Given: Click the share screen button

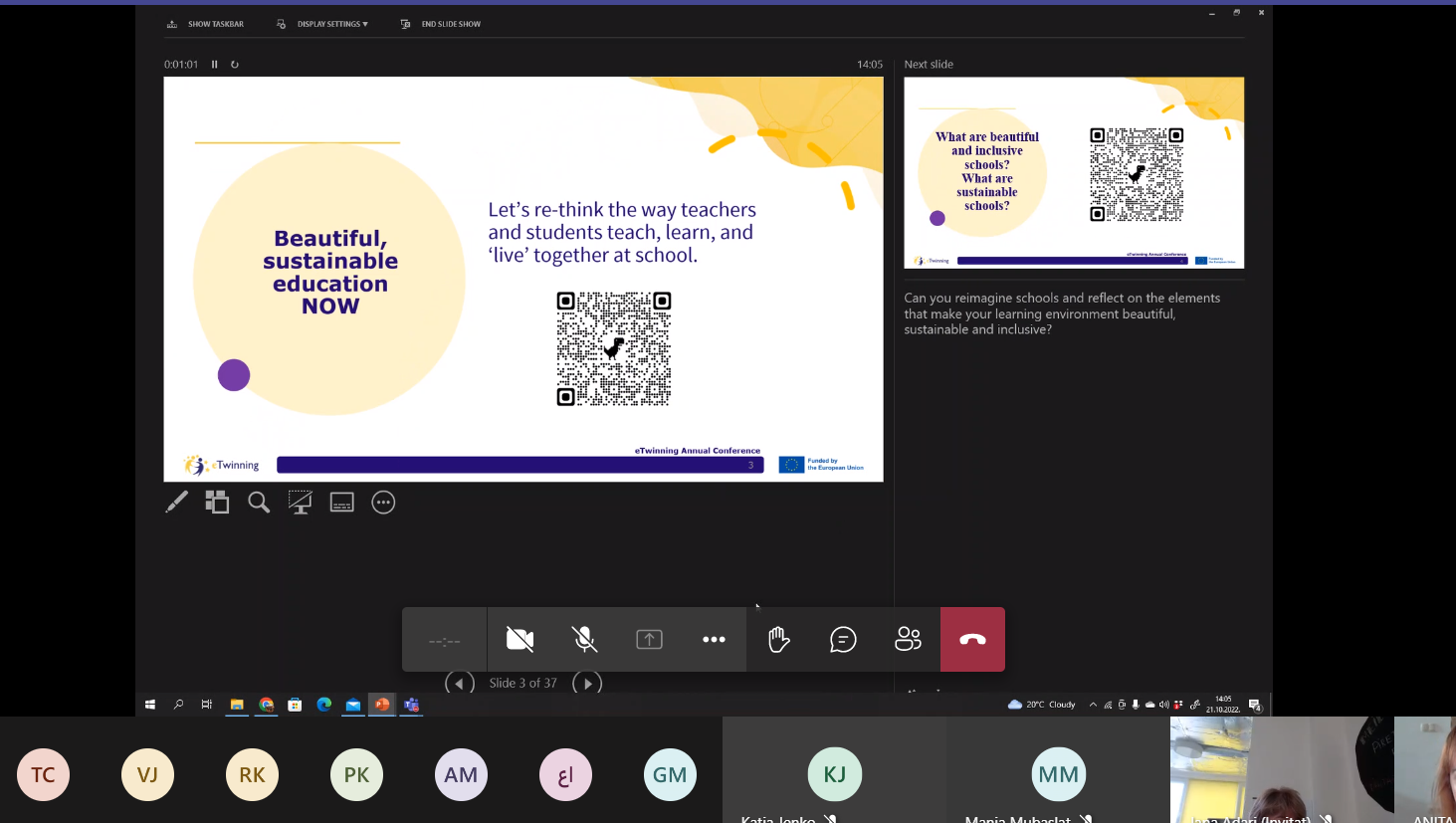Looking at the screenshot, I should tap(649, 639).
